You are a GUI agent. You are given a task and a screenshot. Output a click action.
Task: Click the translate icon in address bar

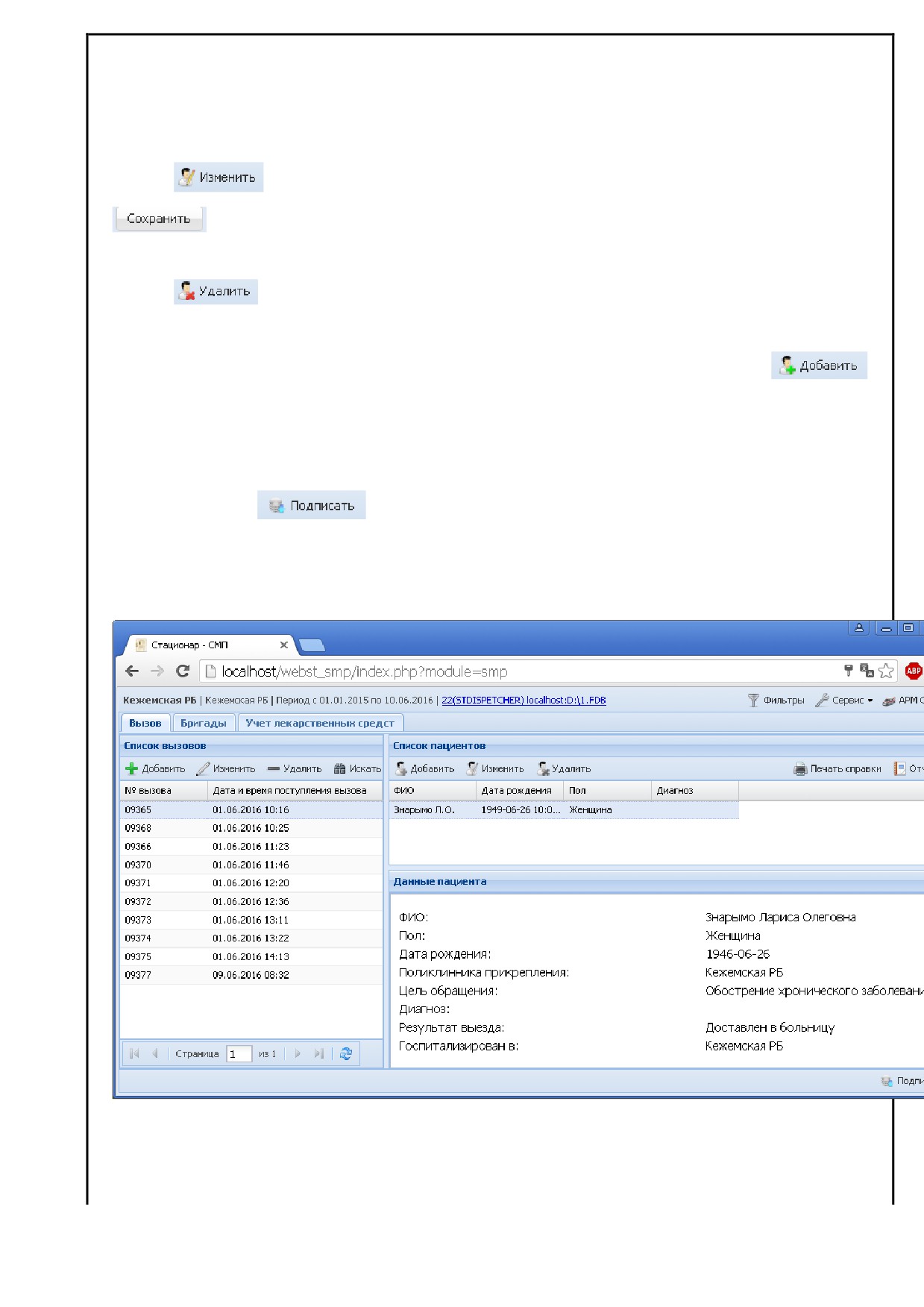(867, 671)
